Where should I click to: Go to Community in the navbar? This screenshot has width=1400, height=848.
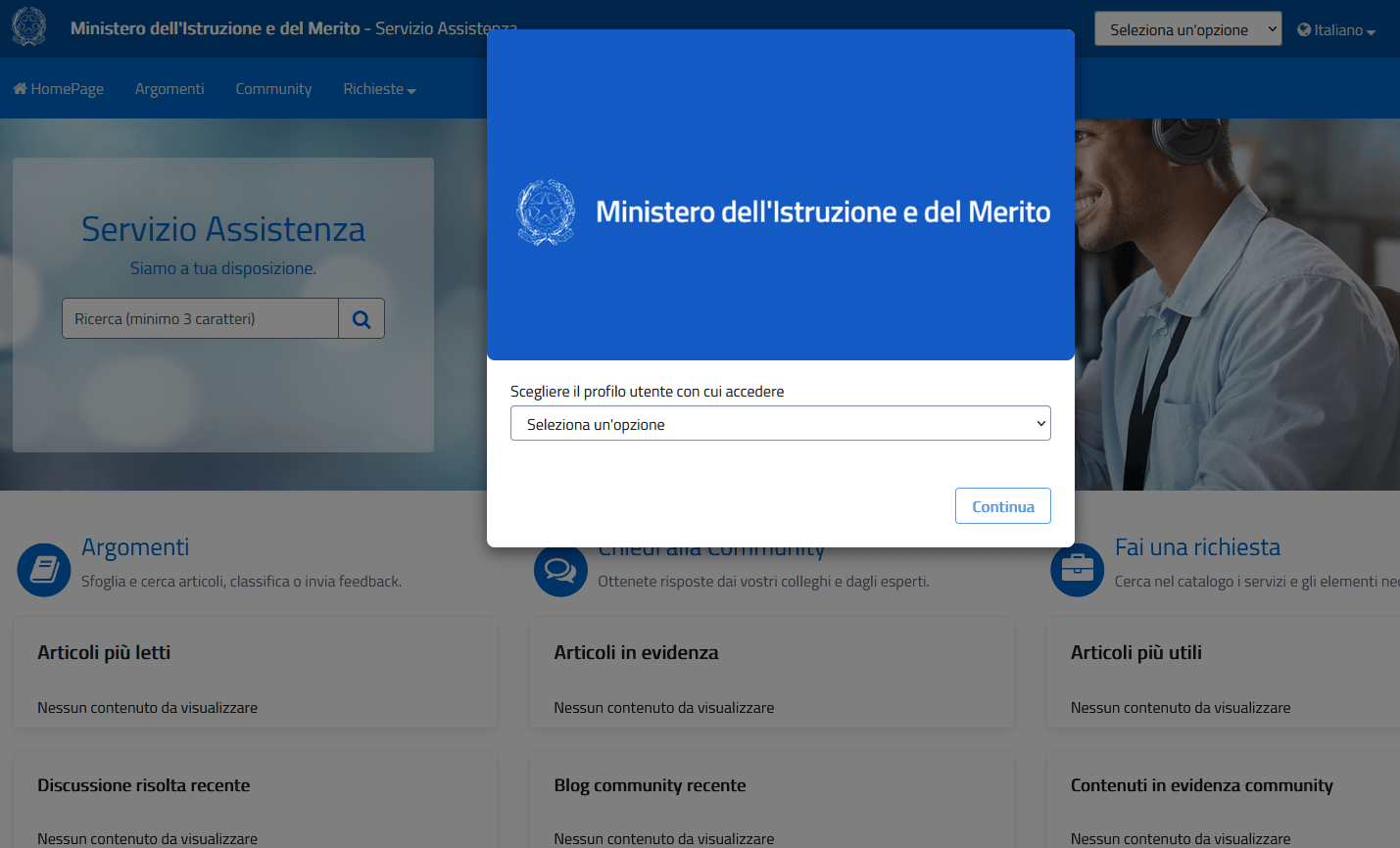tap(273, 89)
